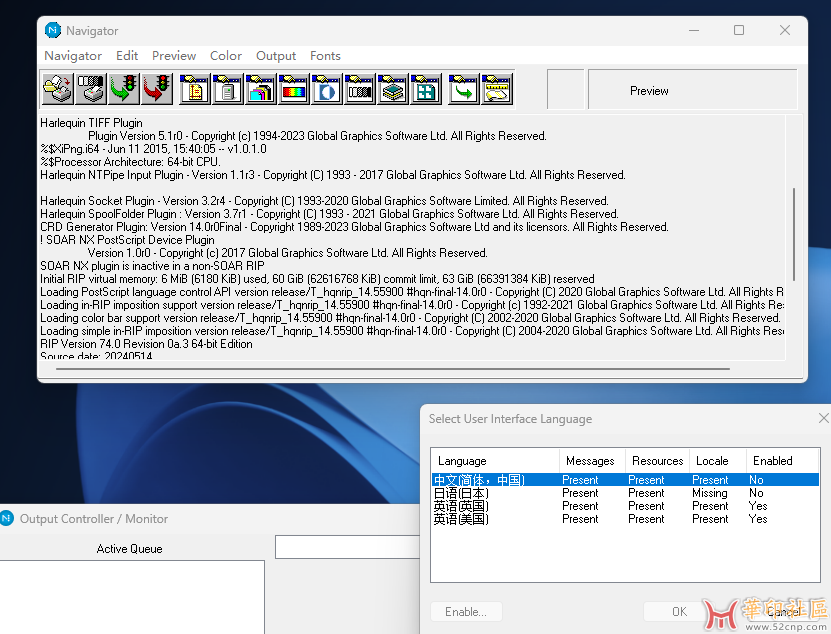This screenshot has height=634, width=831.
Task: Click 'SOAR NX PostScript Device Plugin' line
Action: tap(127, 240)
